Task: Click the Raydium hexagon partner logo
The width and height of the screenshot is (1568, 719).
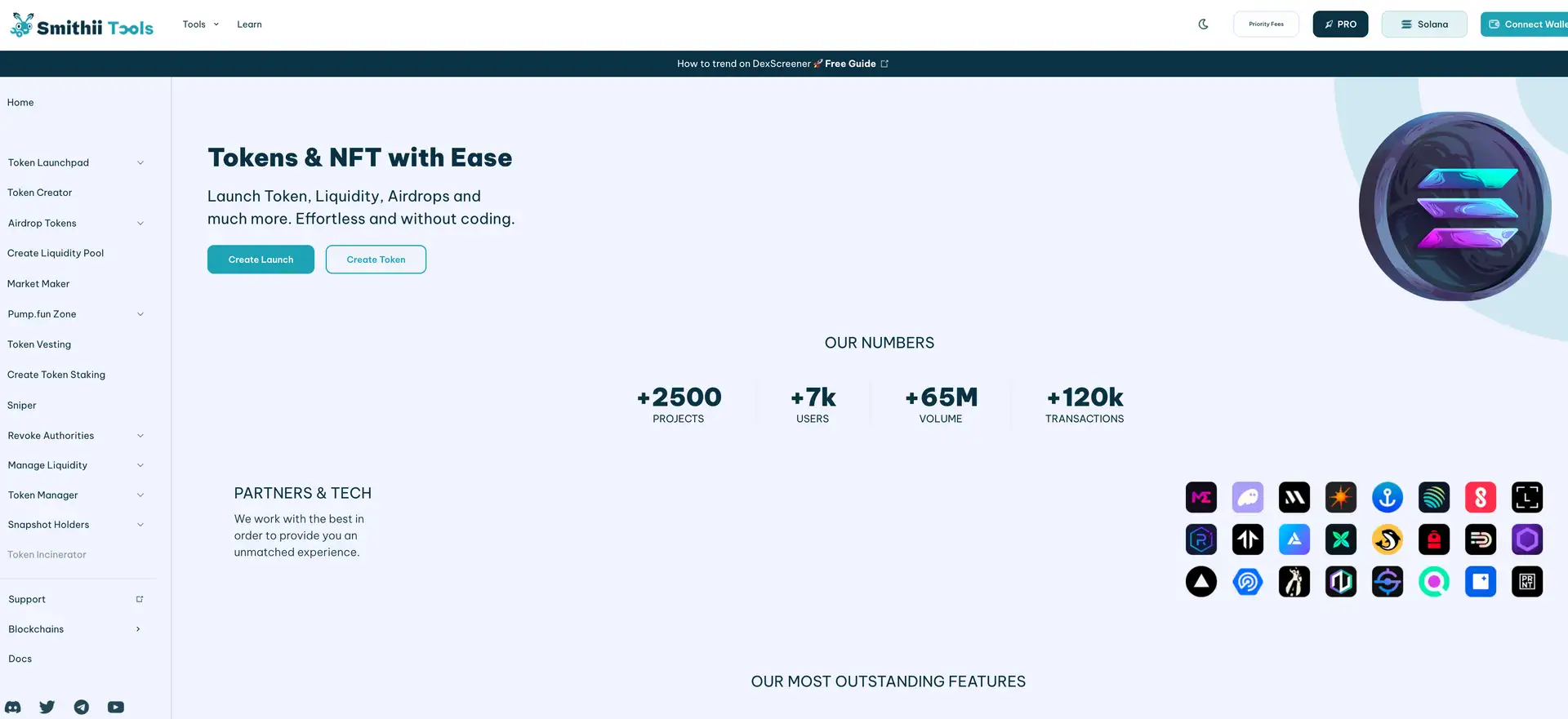Action: 1200,539
